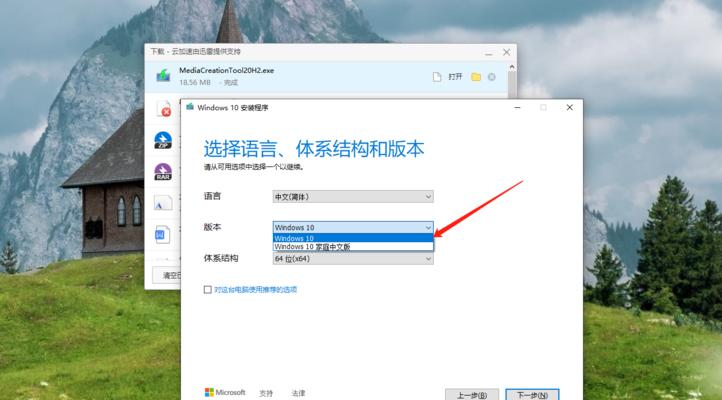The width and height of the screenshot is (722, 400).
Task: Tick the recommended options checkbox
Action: click(208, 290)
